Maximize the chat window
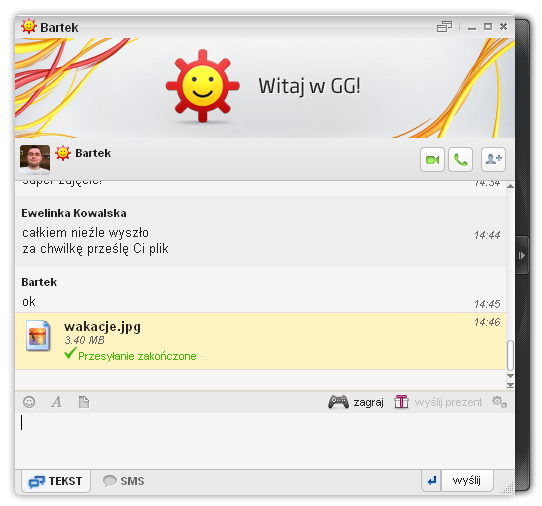The width and height of the screenshot is (542, 506). point(488,27)
